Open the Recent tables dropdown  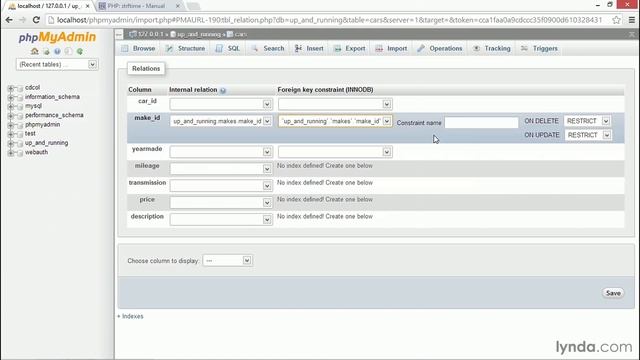point(57,64)
